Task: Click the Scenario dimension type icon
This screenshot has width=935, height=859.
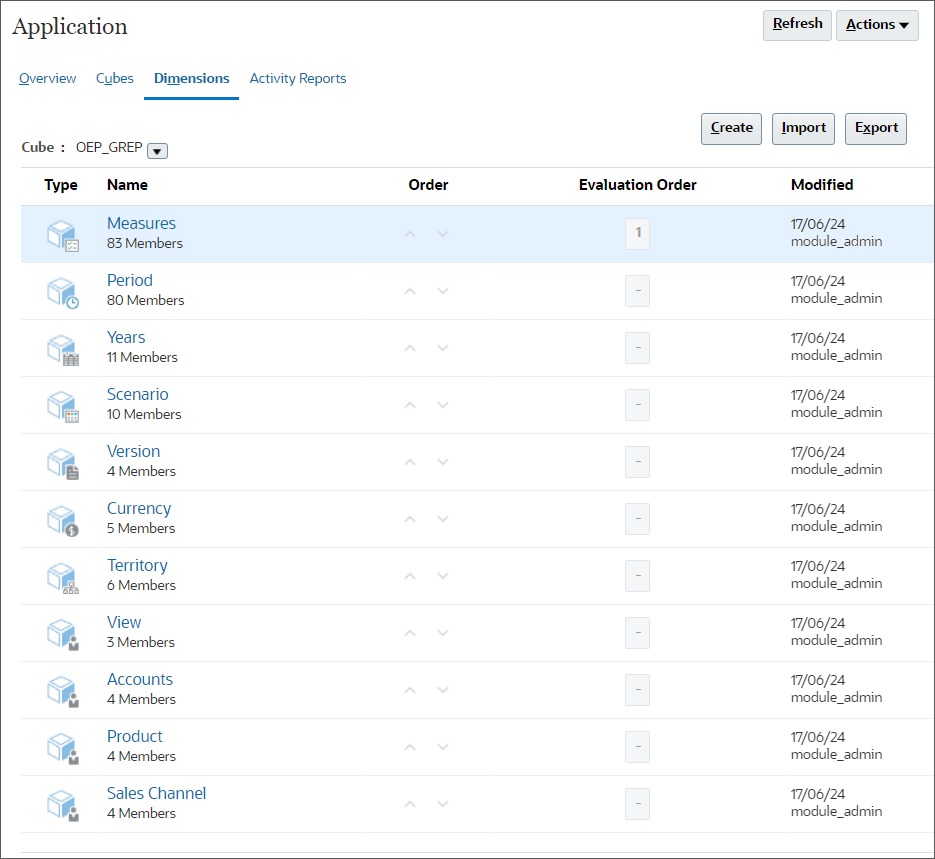Action: (x=63, y=407)
